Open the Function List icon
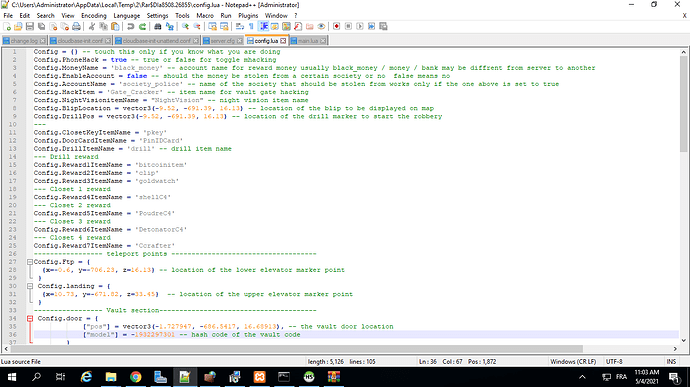The height and width of the screenshot is (387, 690). click(x=298, y=26)
